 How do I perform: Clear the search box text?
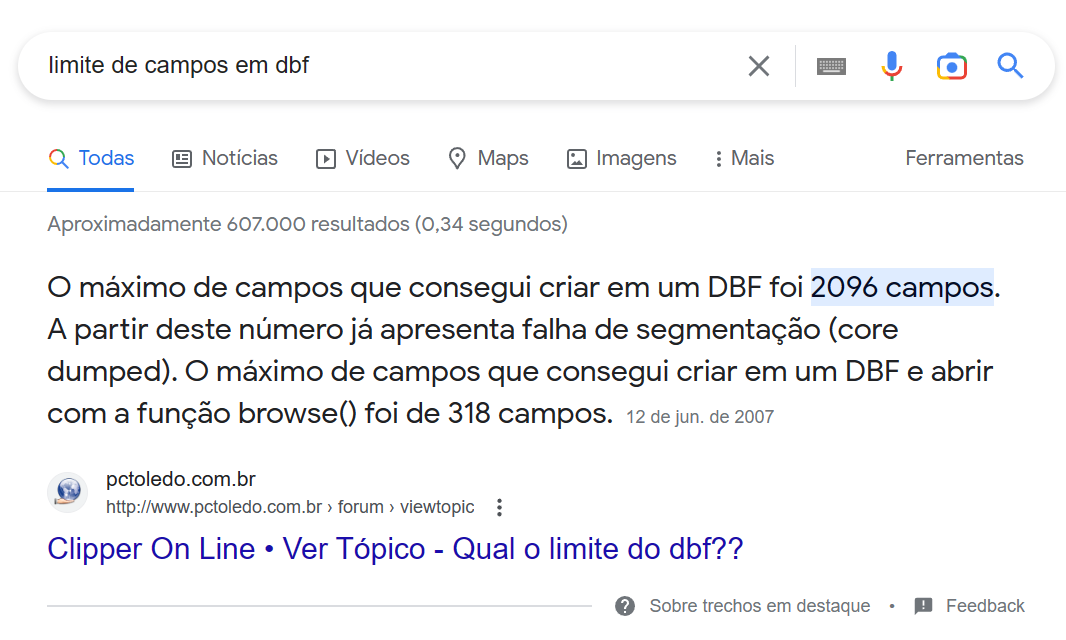tap(759, 66)
